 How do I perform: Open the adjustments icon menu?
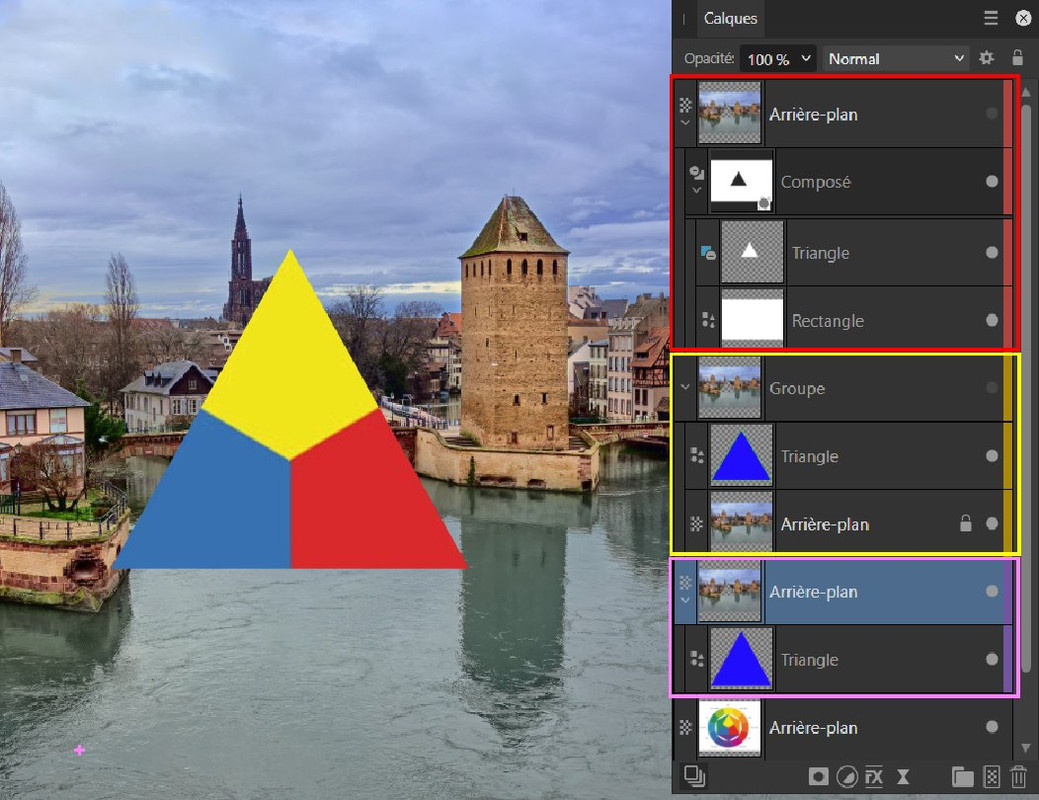847,776
